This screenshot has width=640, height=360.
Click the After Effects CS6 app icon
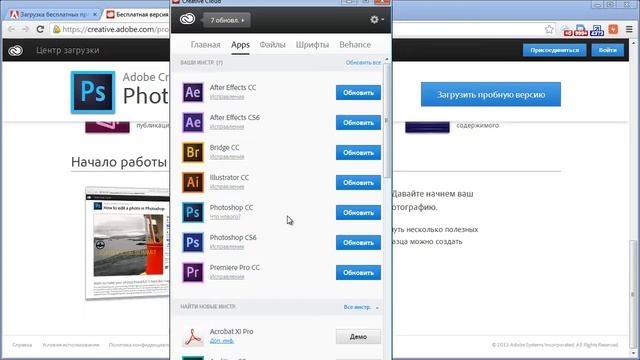pos(193,122)
